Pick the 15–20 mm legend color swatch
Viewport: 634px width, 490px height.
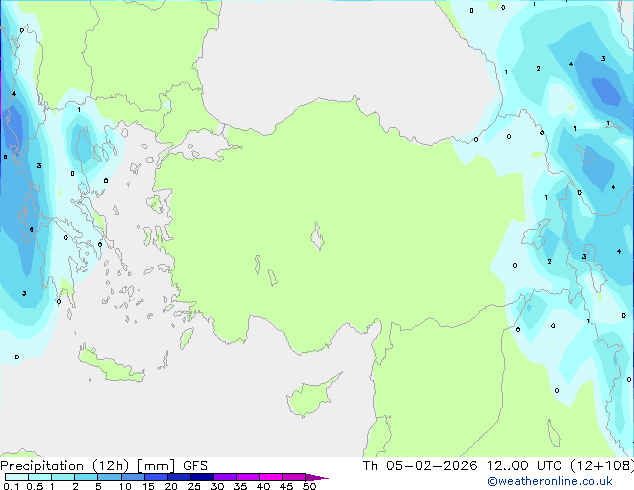click(x=156, y=477)
